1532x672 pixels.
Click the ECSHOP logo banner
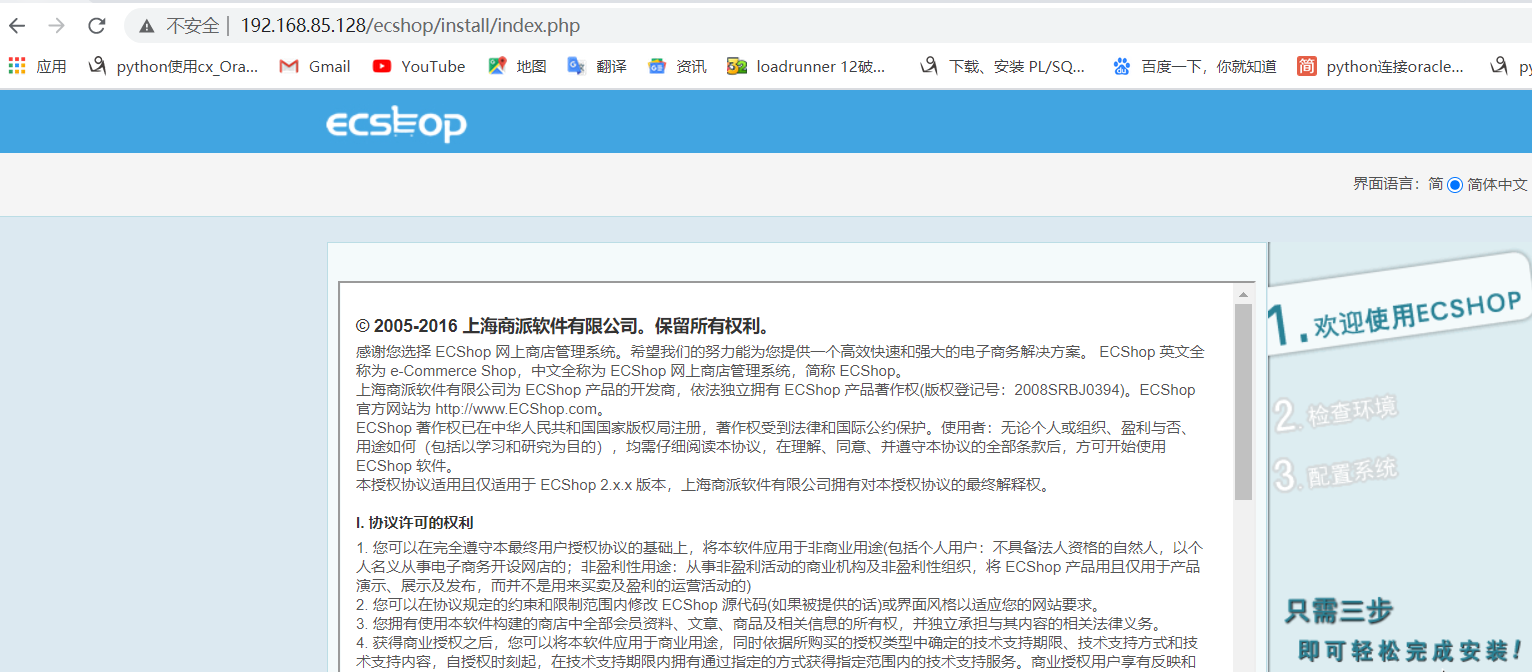click(396, 124)
